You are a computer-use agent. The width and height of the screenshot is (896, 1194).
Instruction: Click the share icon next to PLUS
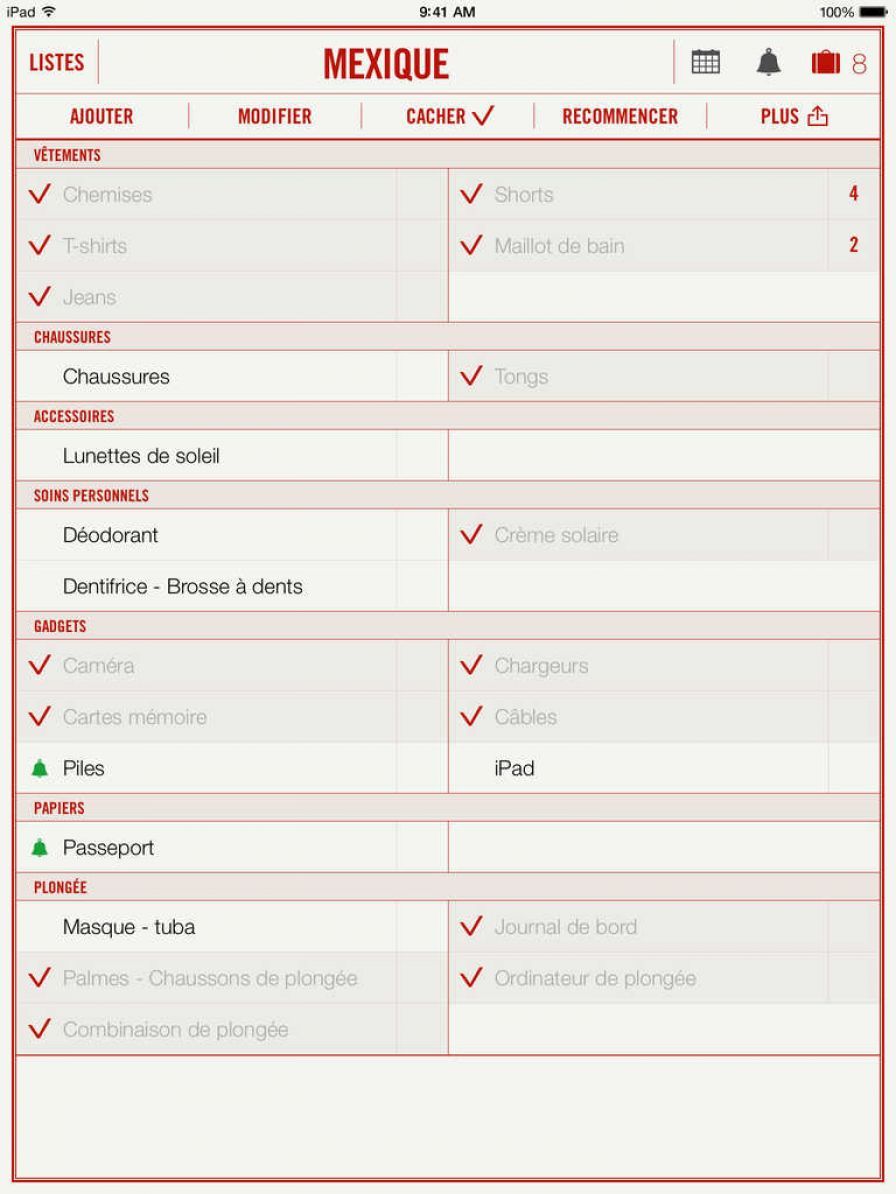819,116
